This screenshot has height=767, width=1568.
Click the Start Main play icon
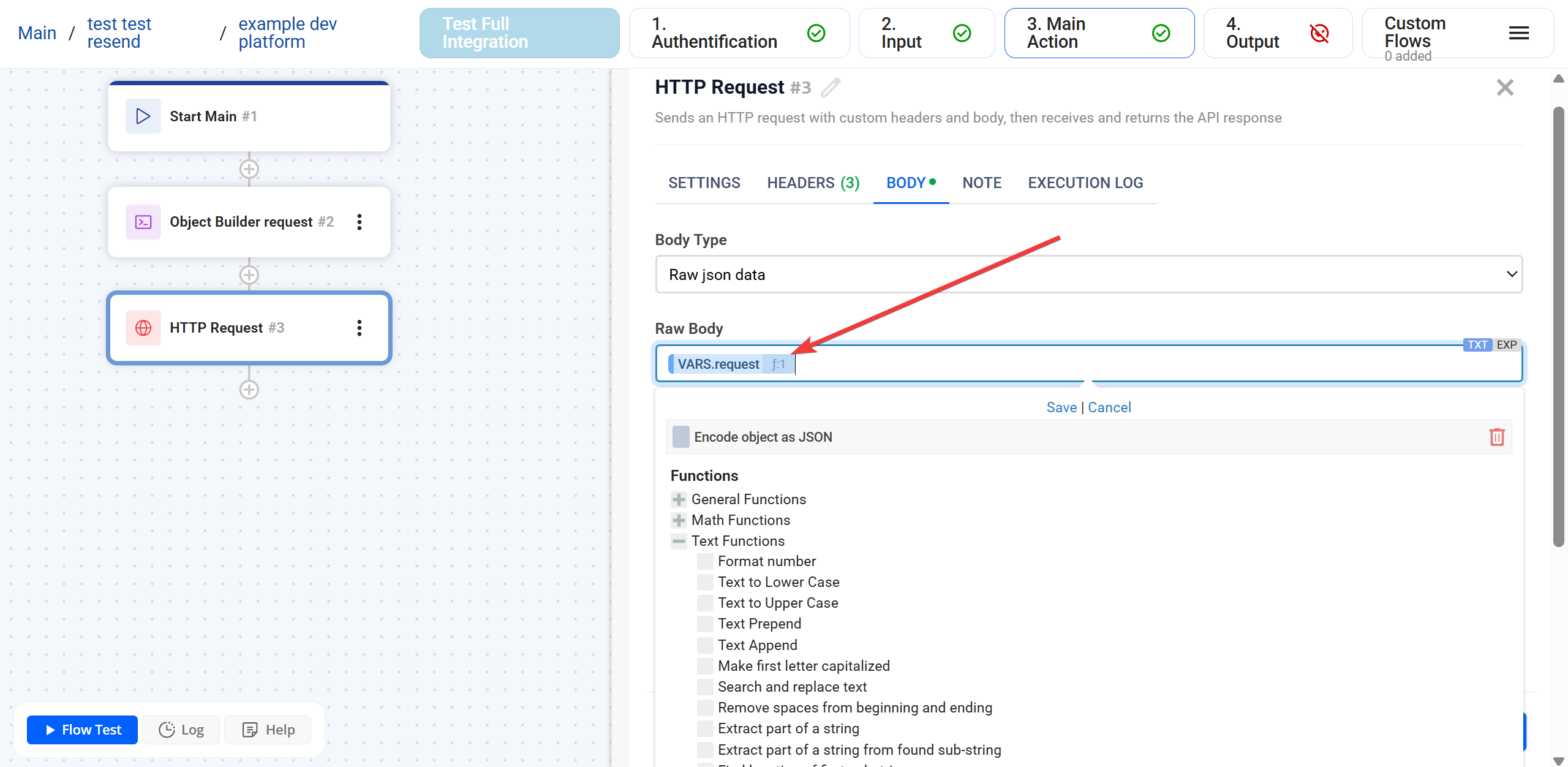click(x=143, y=116)
